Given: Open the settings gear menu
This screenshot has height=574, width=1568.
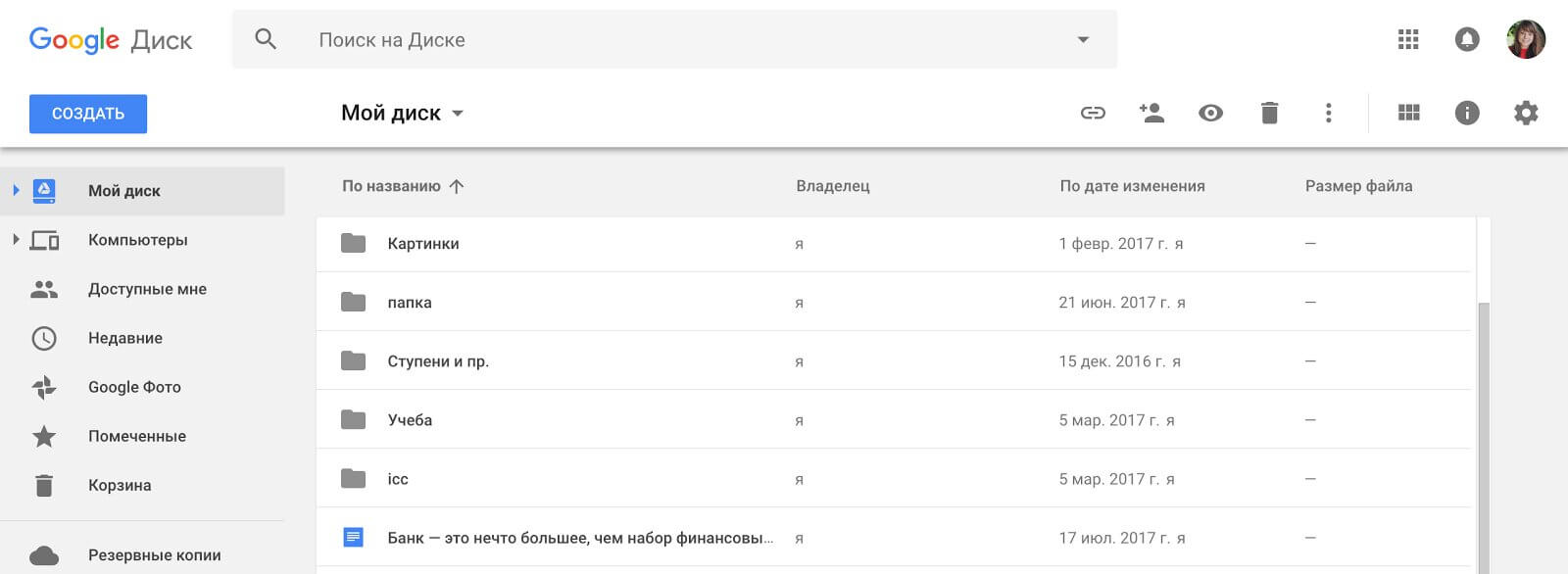Looking at the screenshot, I should (1526, 114).
